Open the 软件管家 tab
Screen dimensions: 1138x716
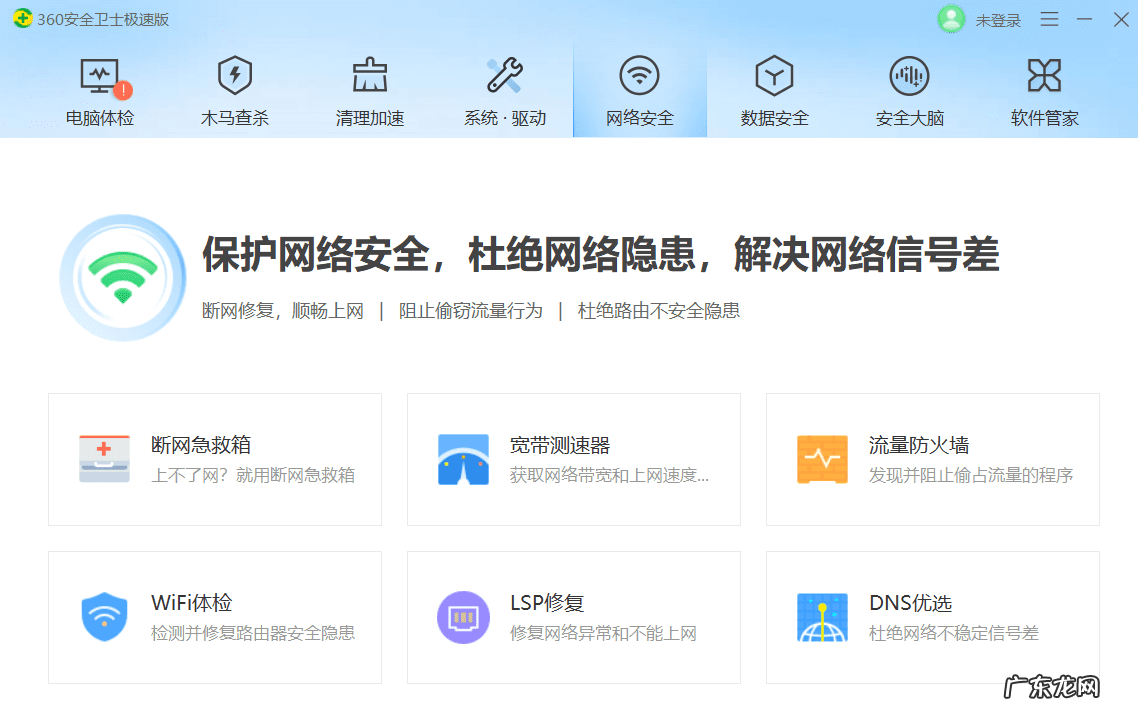tap(1044, 90)
